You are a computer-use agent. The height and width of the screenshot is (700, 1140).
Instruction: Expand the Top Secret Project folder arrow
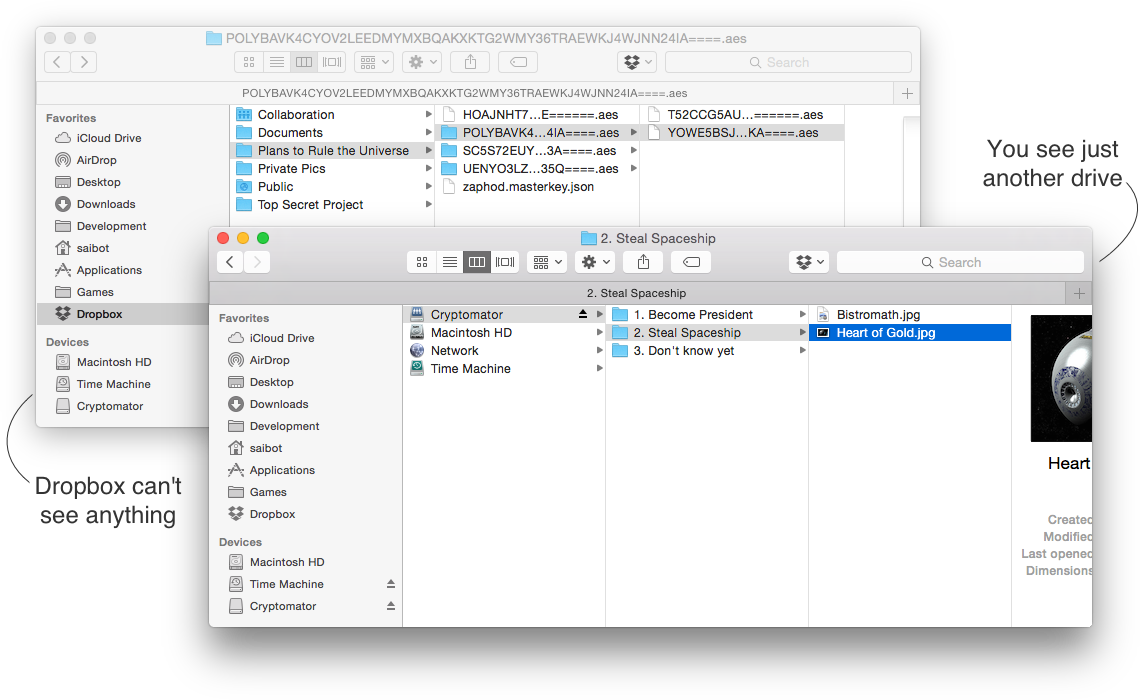coord(428,204)
